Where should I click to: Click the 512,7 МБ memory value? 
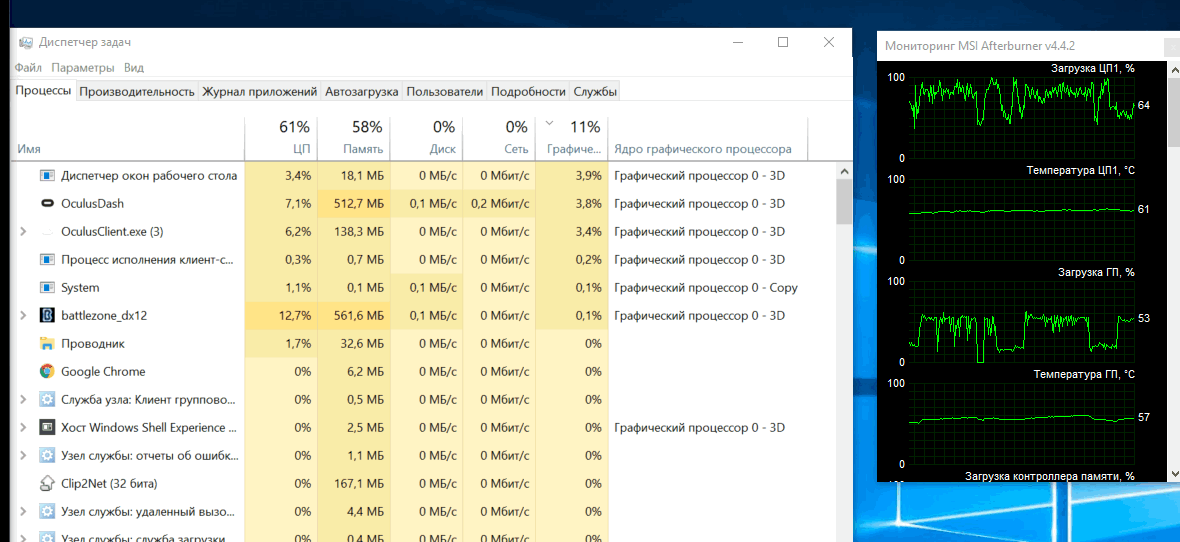pyautogui.click(x=354, y=203)
